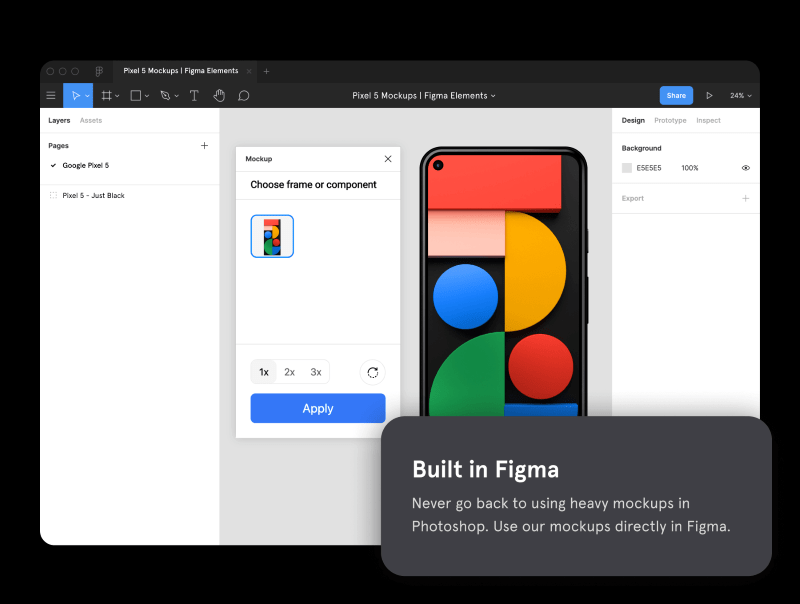Open the 24% zoom dropdown
Screen dimensions: 800x604
740,96
